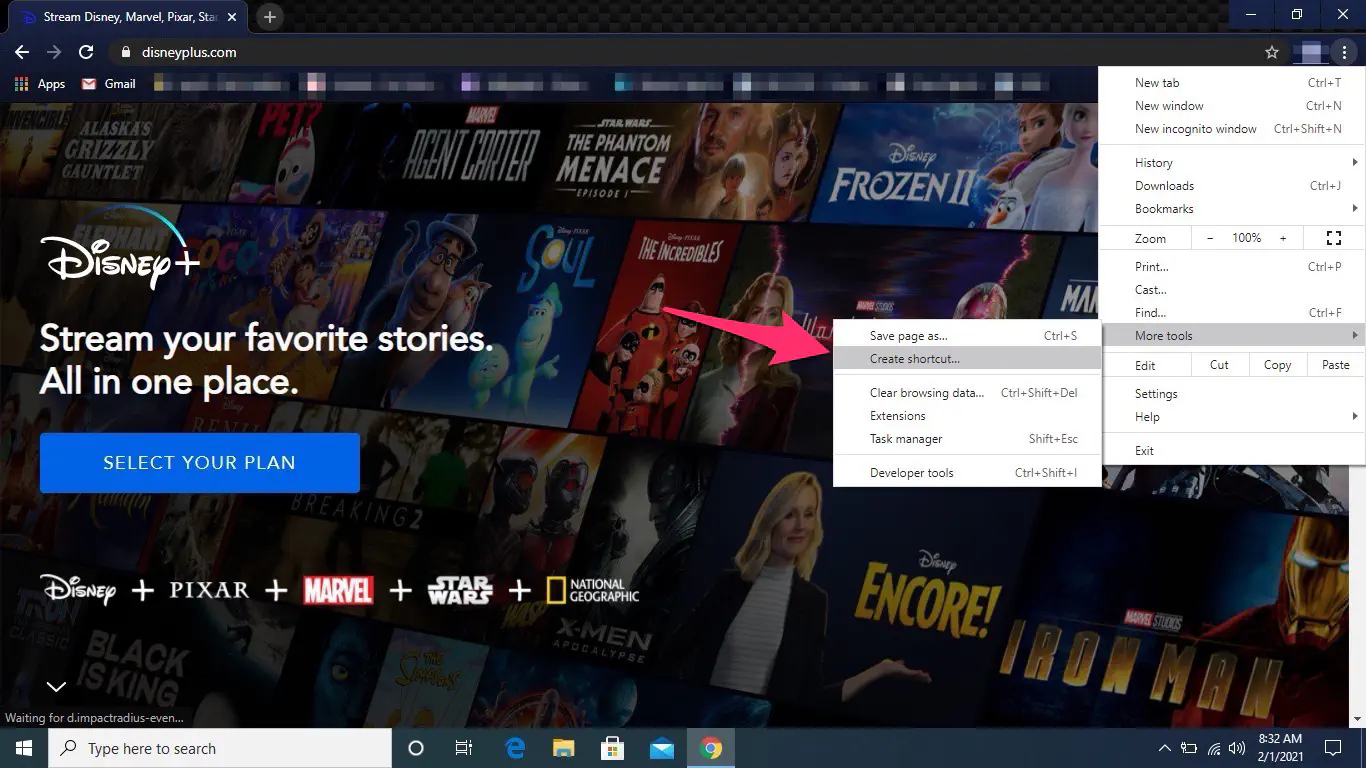Choose New tab from the Chrome menu
Screen dimensions: 1366x768
pyautogui.click(x=1232, y=83)
